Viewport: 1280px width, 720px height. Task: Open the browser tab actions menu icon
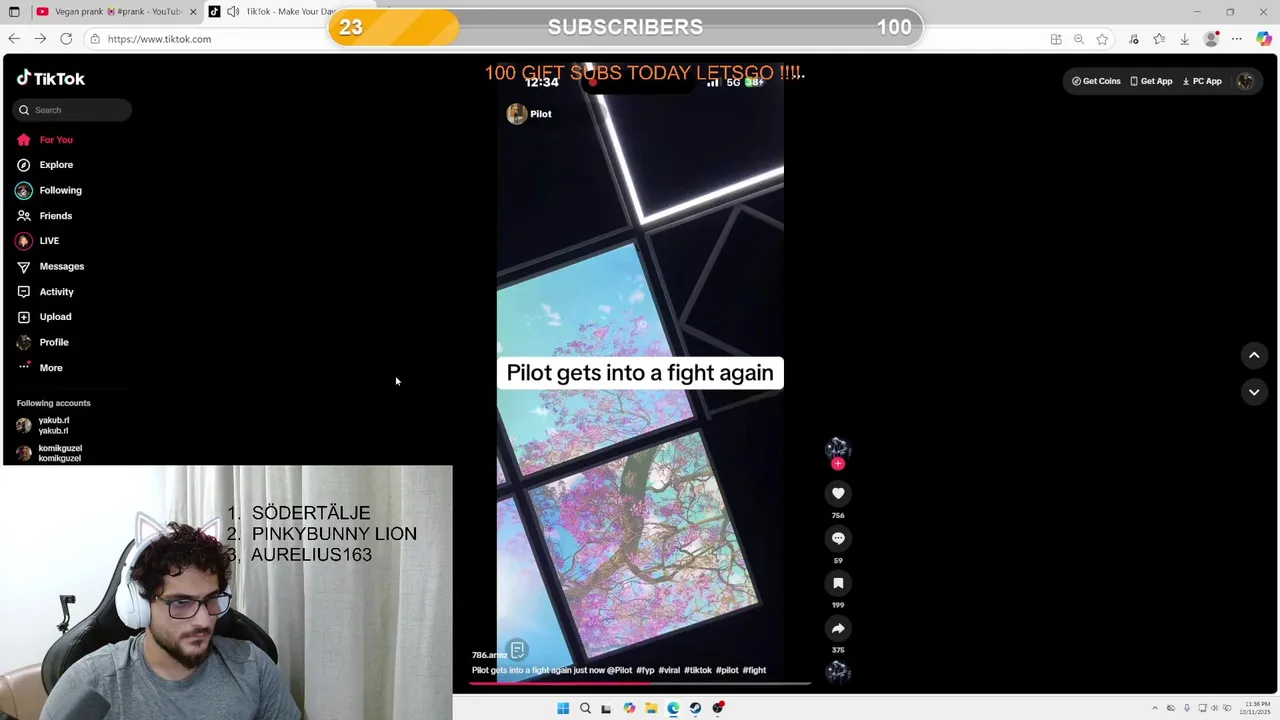(x=14, y=11)
